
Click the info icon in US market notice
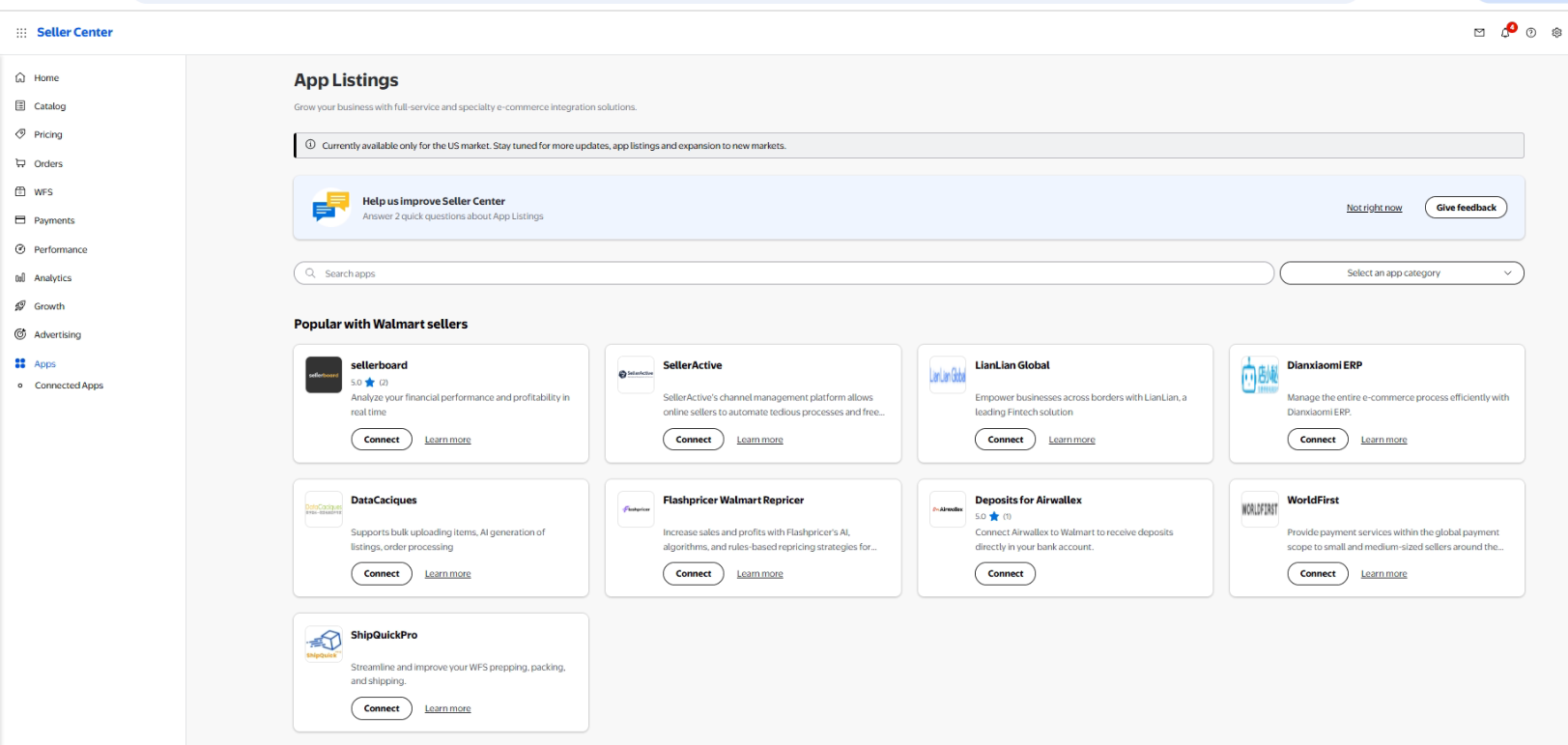coord(310,145)
